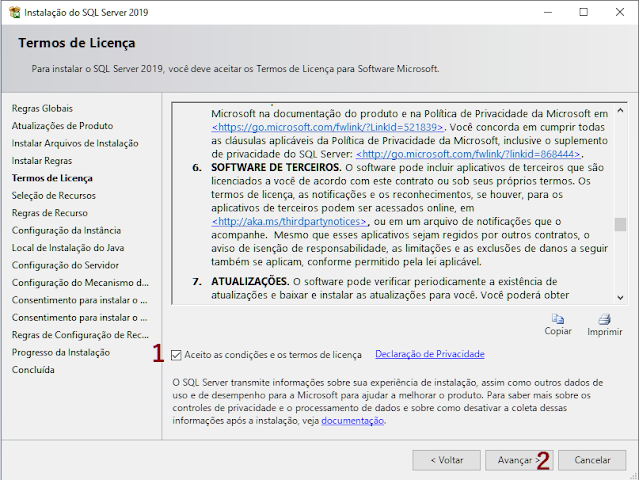This screenshot has height=480, width=639.
Task: Uncheck 'Aceito as condições e os termos de licença'
Action: click(176, 355)
